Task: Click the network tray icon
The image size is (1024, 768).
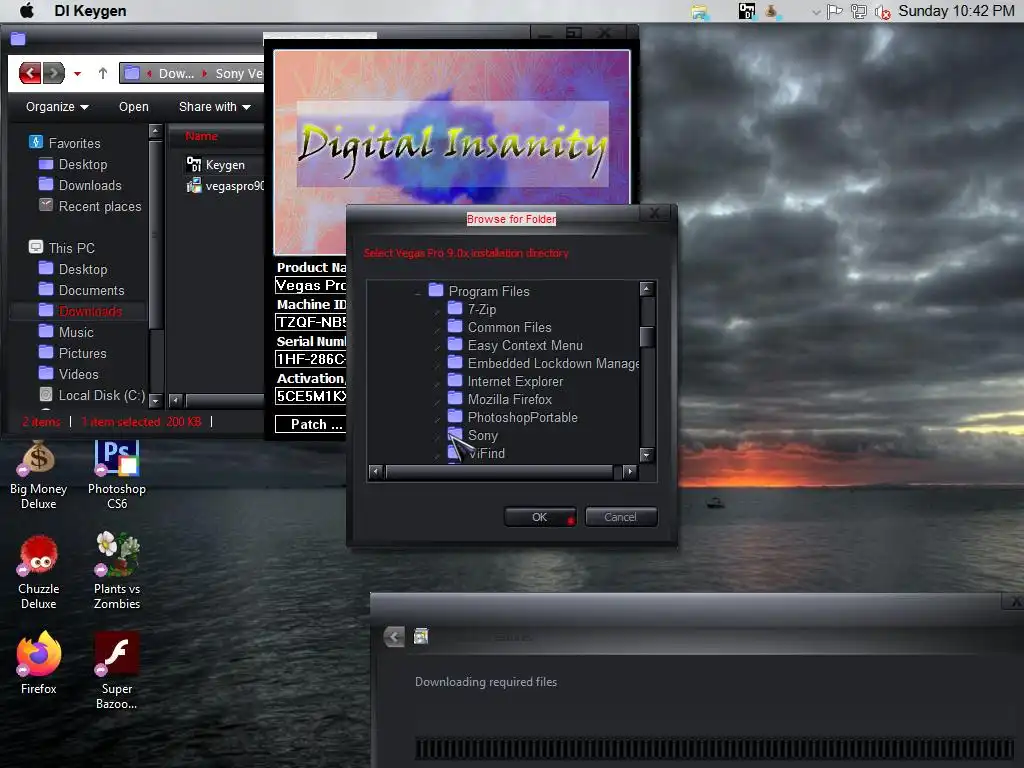Action: [x=858, y=12]
